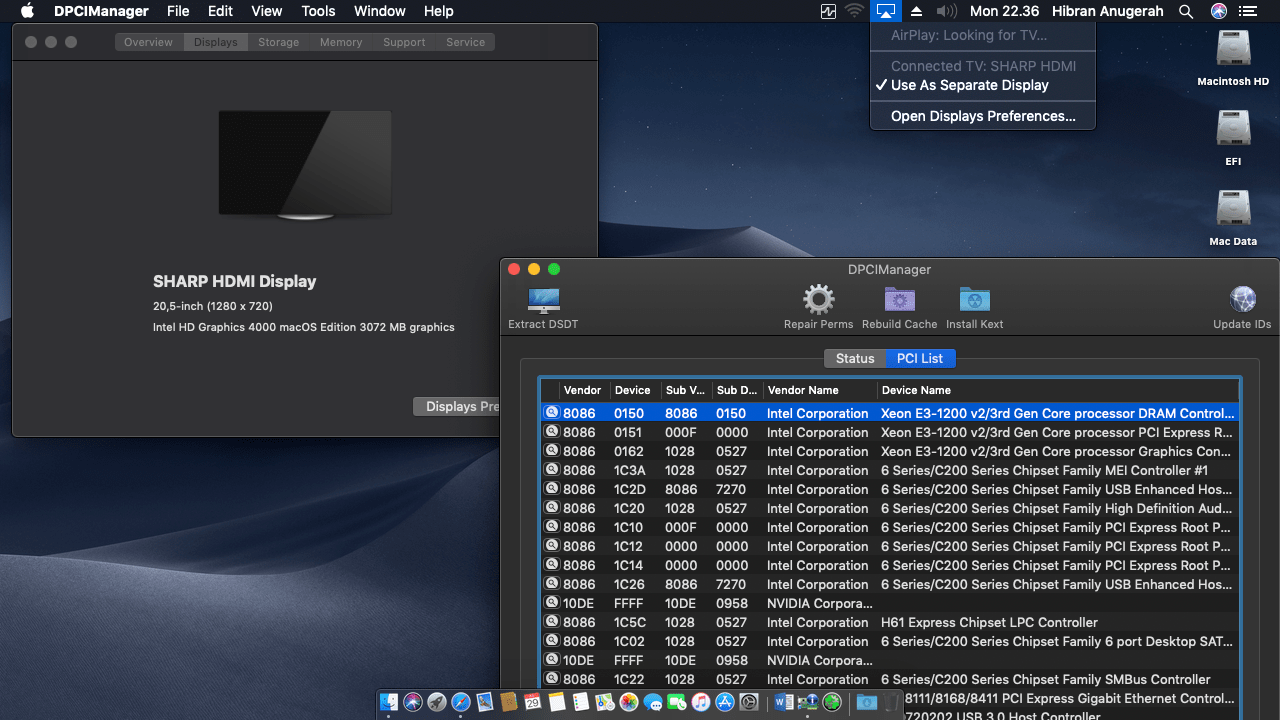The height and width of the screenshot is (720, 1280).
Task: Click the SHARP display thumbnail image
Action: tap(305, 163)
